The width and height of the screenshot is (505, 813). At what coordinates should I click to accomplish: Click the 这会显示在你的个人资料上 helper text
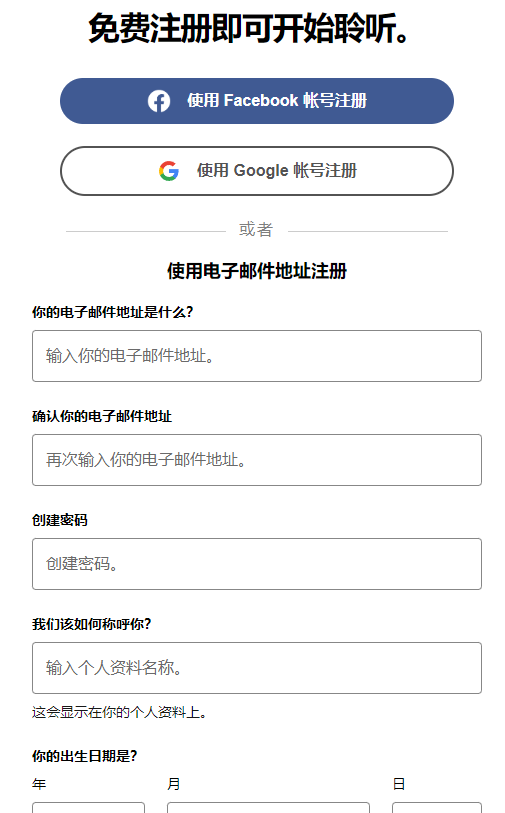click(x=120, y=712)
